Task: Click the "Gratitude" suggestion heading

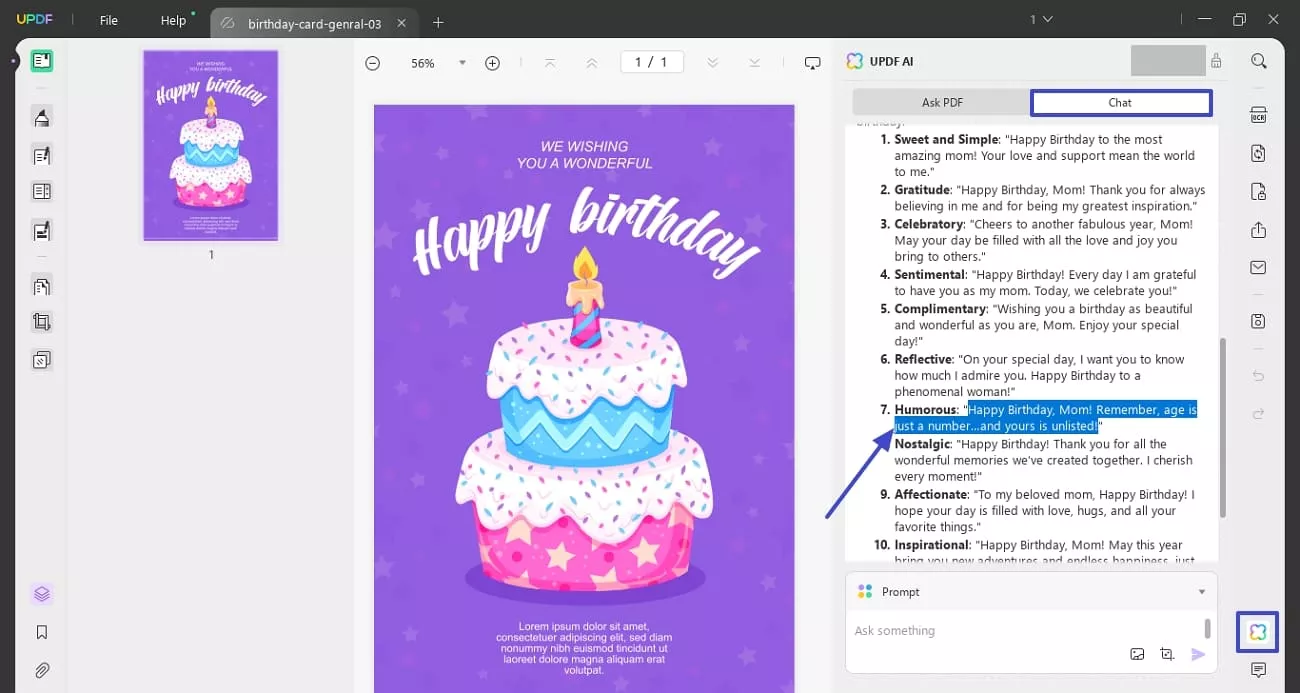Action: pyautogui.click(x=921, y=189)
